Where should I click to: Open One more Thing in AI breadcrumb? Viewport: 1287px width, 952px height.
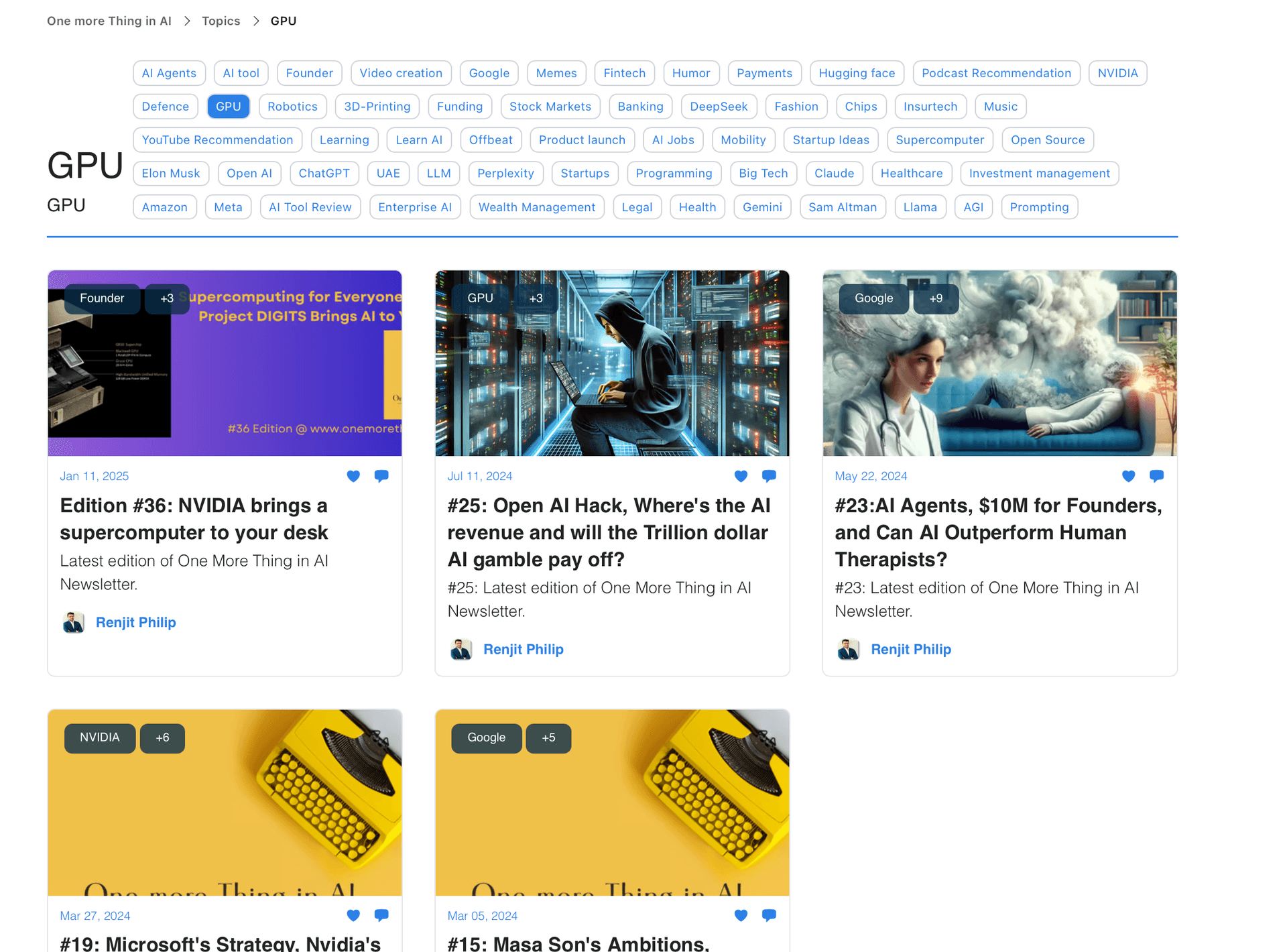(109, 21)
